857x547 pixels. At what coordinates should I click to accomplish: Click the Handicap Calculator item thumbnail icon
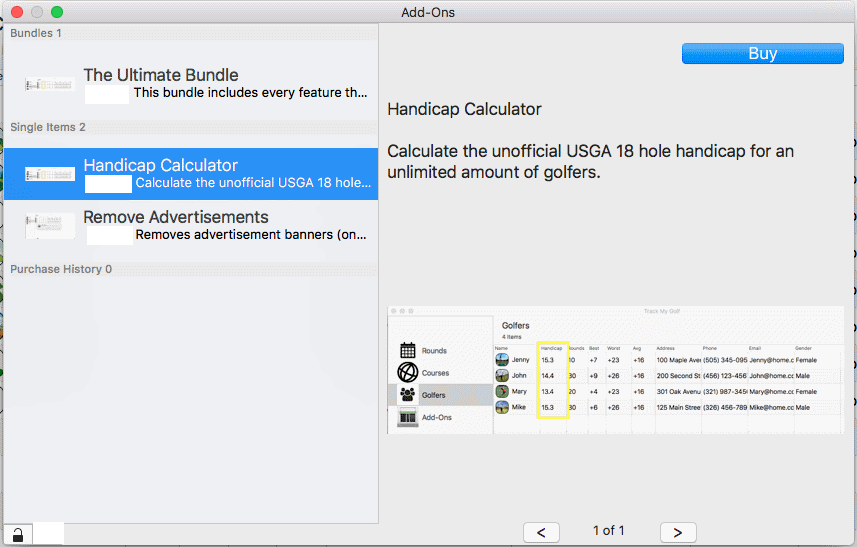point(50,174)
